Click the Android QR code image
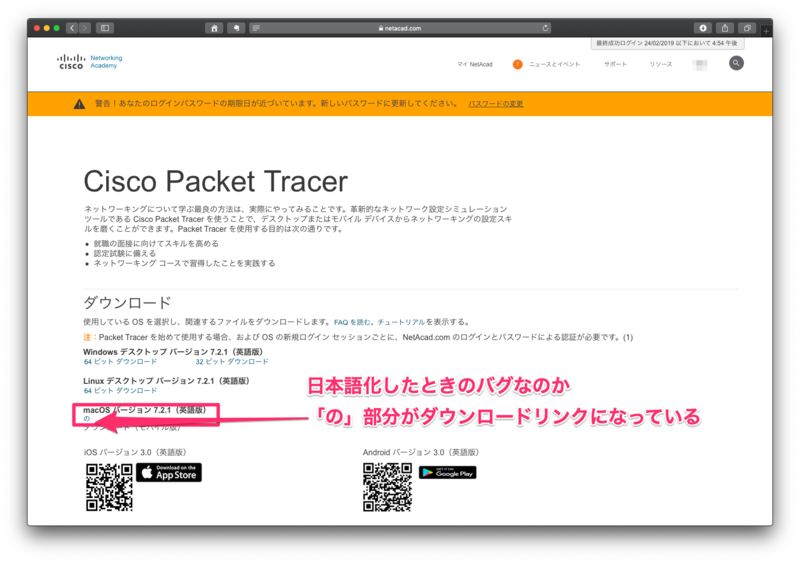 (x=387, y=487)
